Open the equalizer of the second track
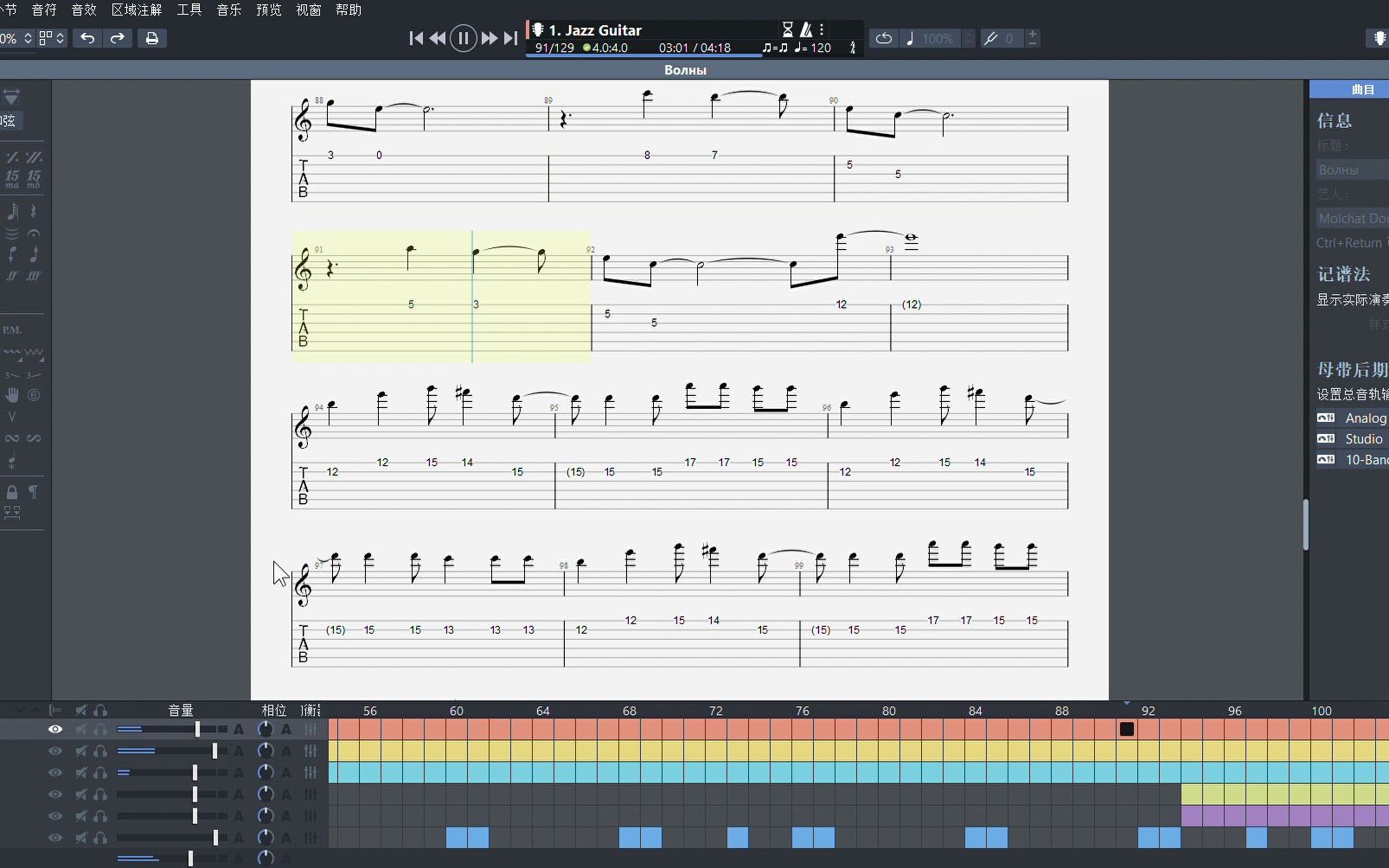Image resolution: width=1389 pixels, height=868 pixels. (x=310, y=751)
